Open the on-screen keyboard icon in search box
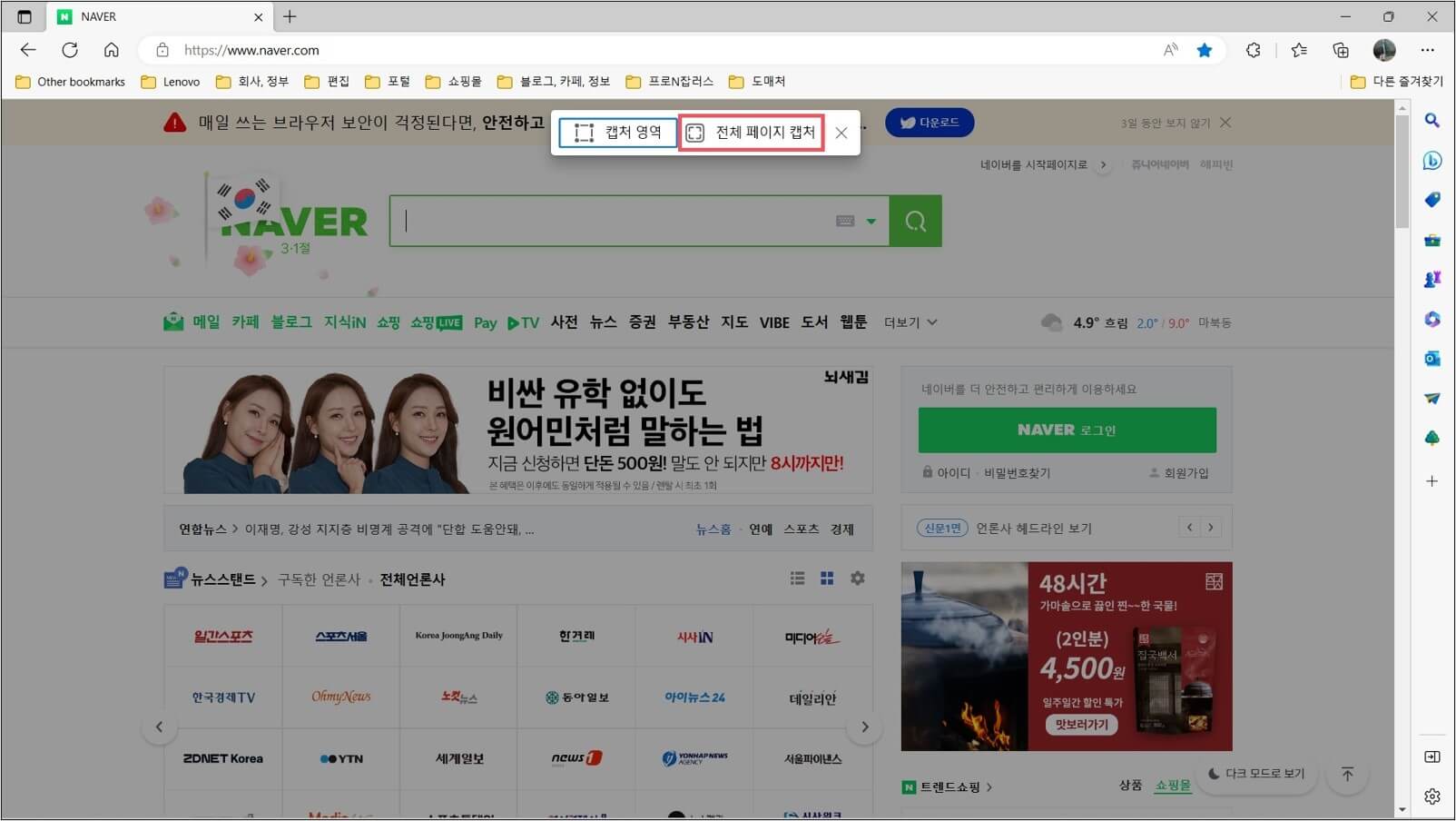 click(x=845, y=221)
